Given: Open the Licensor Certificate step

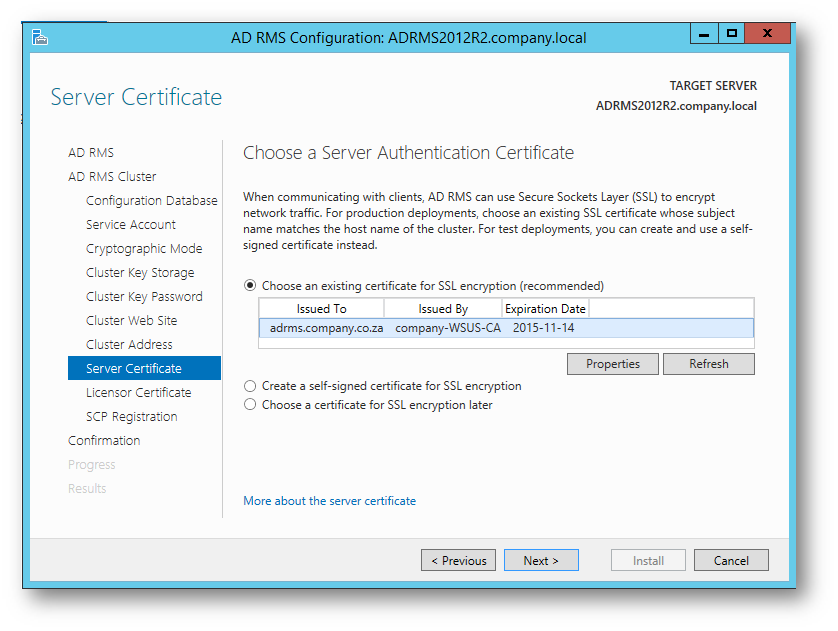Looking at the screenshot, I should tap(138, 392).
